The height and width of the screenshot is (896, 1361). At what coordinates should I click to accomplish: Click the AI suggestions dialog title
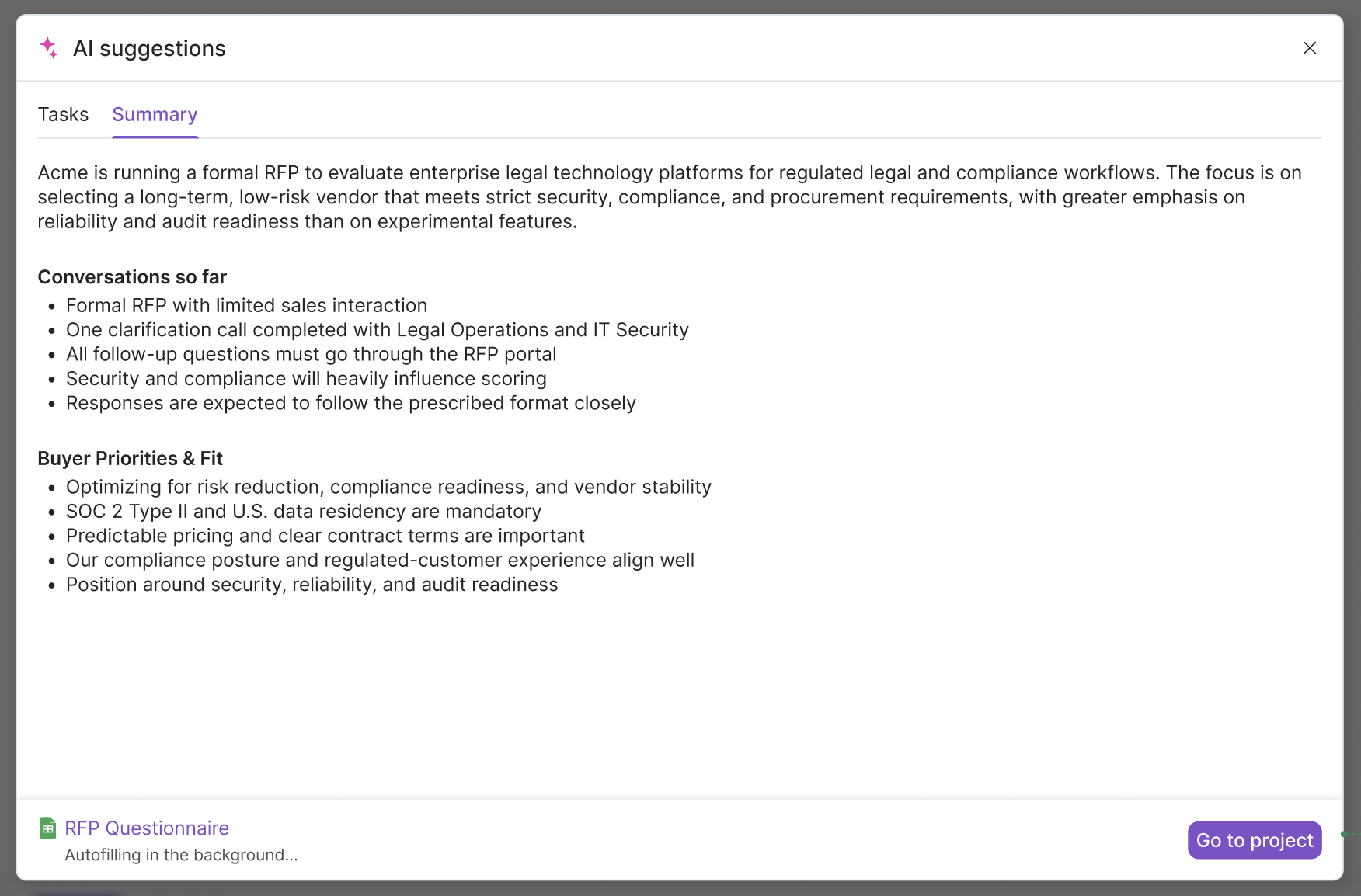click(149, 48)
